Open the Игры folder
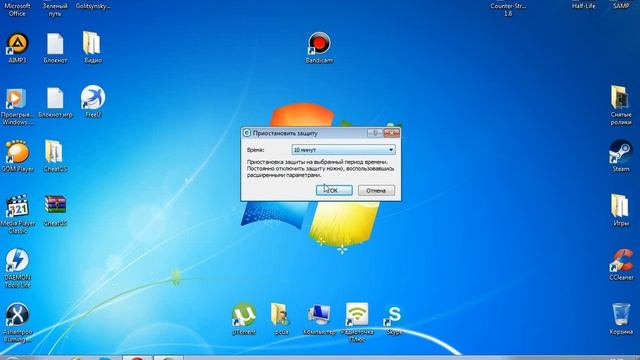This screenshot has width=640, height=360. pyautogui.click(x=620, y=206)
